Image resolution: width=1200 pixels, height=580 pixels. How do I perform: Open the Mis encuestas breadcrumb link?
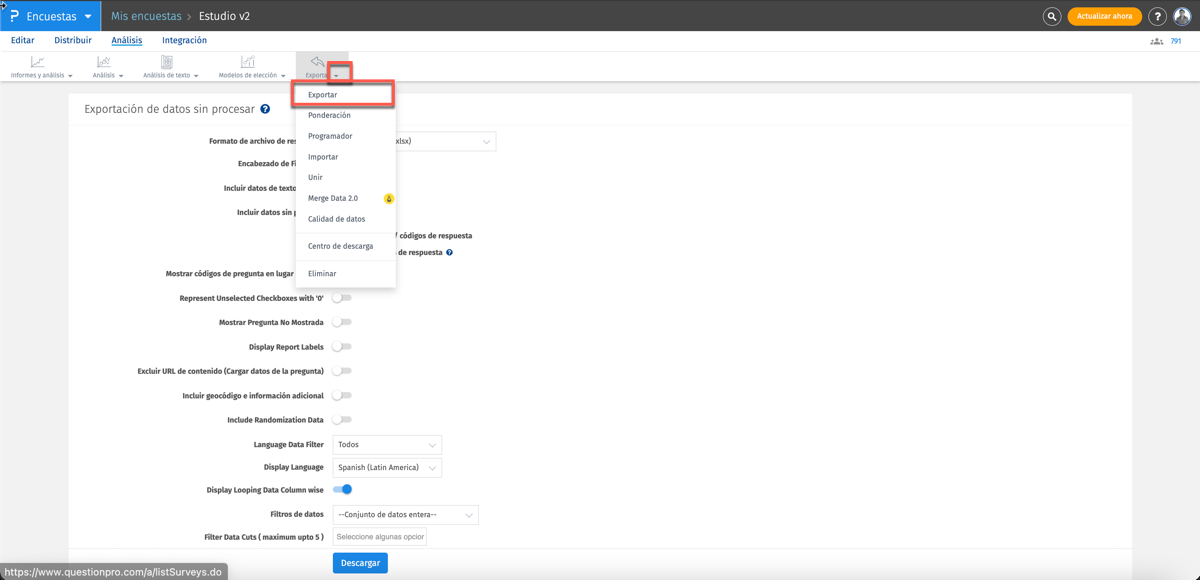(x=146, y=16)
